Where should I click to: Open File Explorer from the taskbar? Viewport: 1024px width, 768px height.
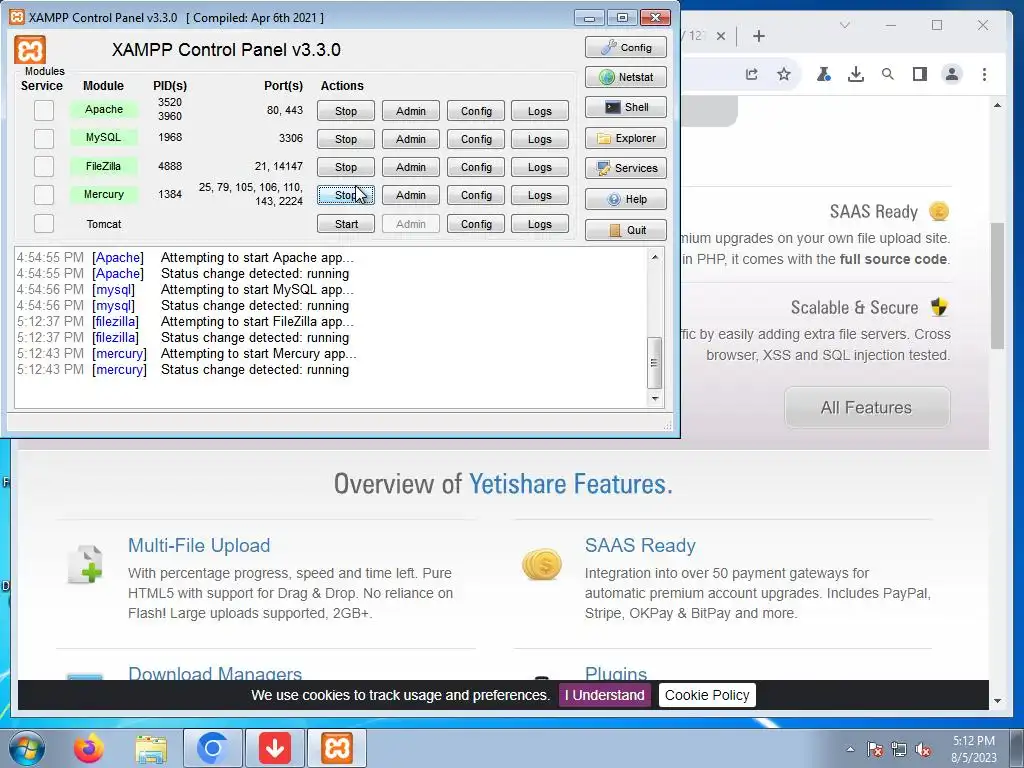pyautogui.click(x=151, y=748)
